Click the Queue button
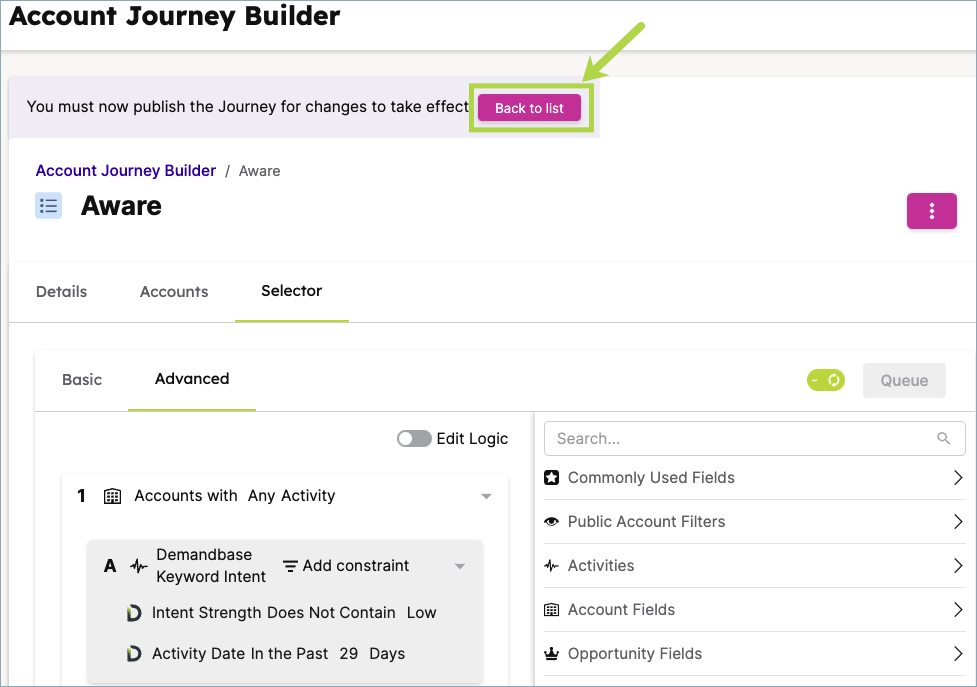Viewport: 977px width, 687px height. [904, 381]
